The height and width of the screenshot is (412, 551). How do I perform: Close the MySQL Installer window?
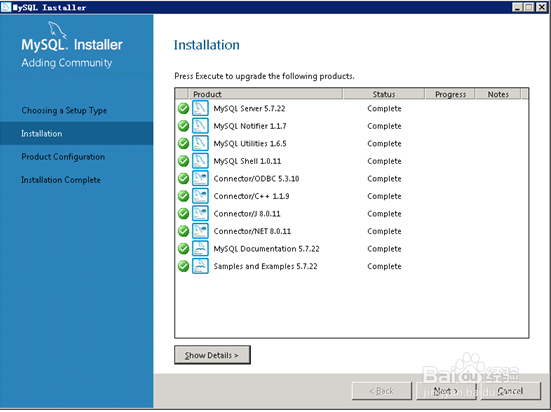[x=541, y=7]
